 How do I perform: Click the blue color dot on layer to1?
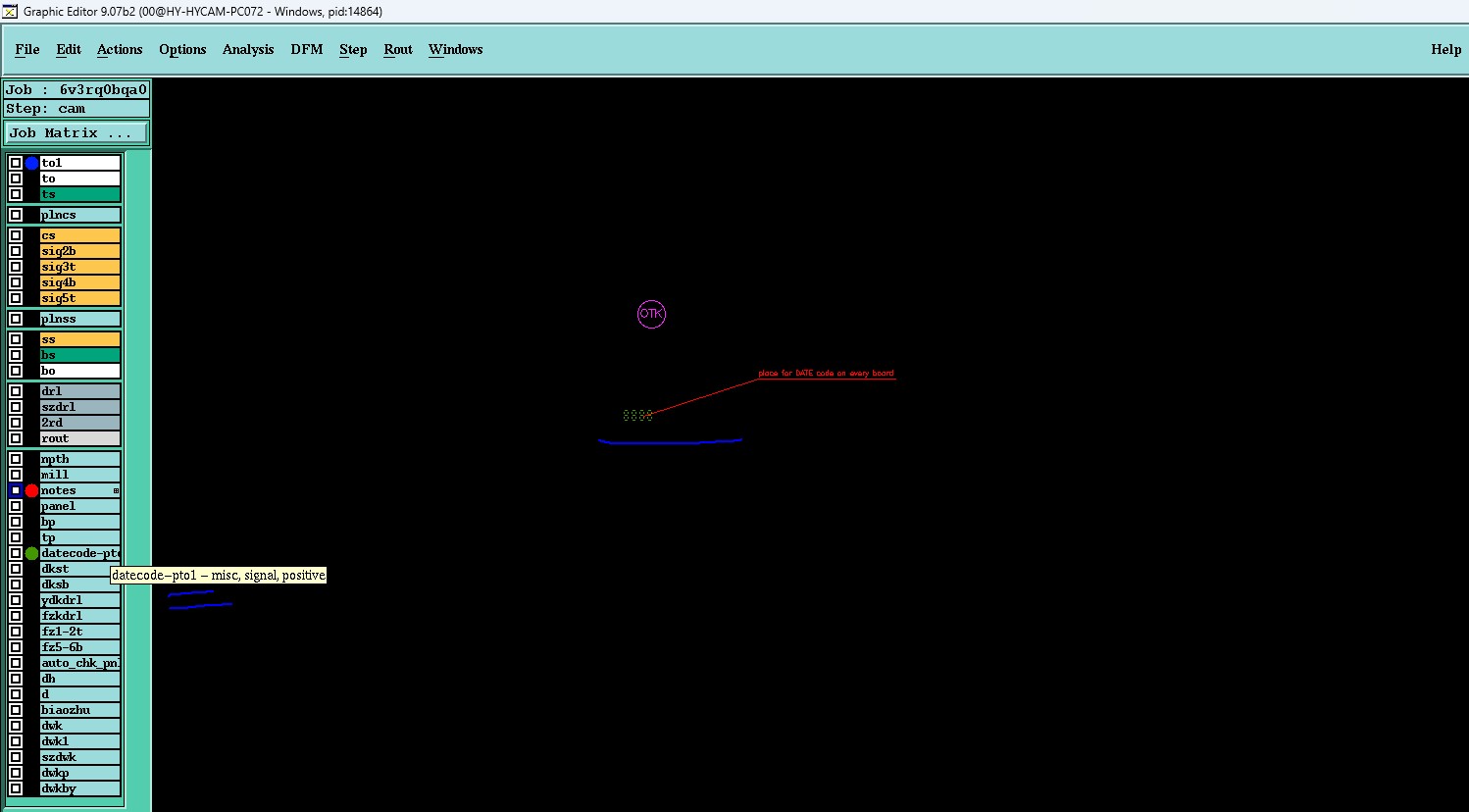31,163
